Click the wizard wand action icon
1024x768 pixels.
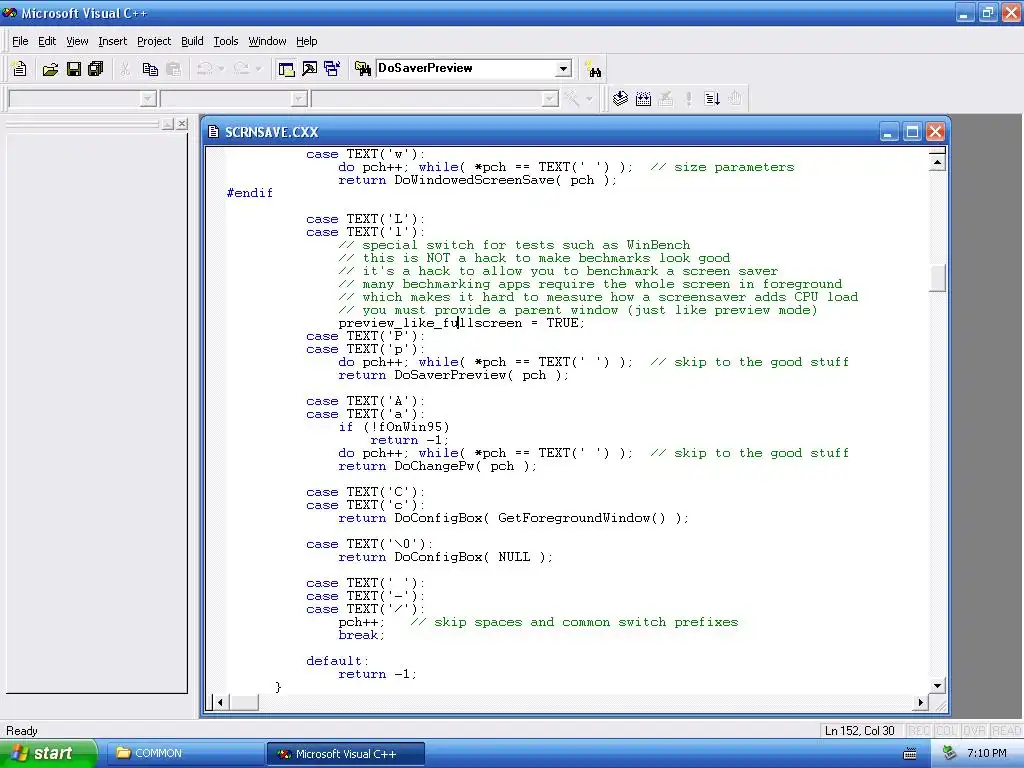tap(573, 99)
